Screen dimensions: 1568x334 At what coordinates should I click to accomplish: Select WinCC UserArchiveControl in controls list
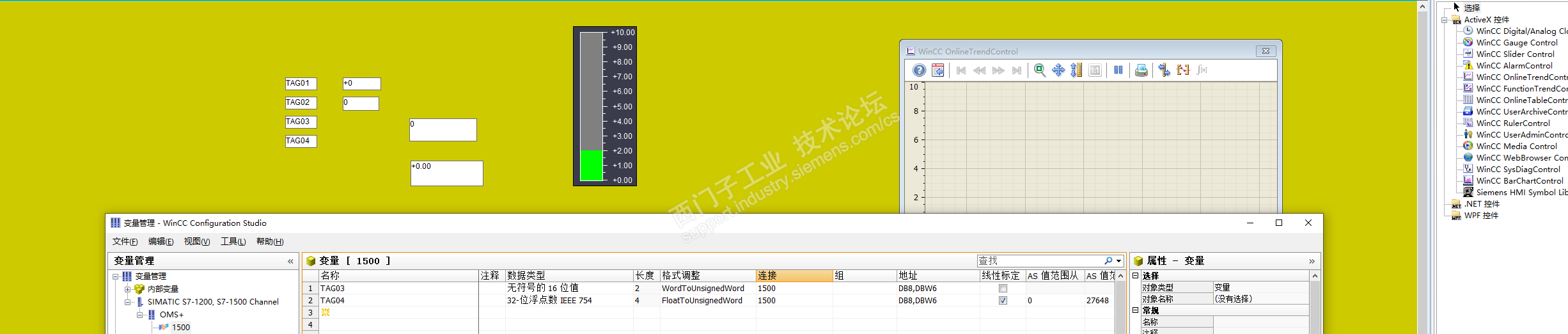click(x=1521, y=111)
